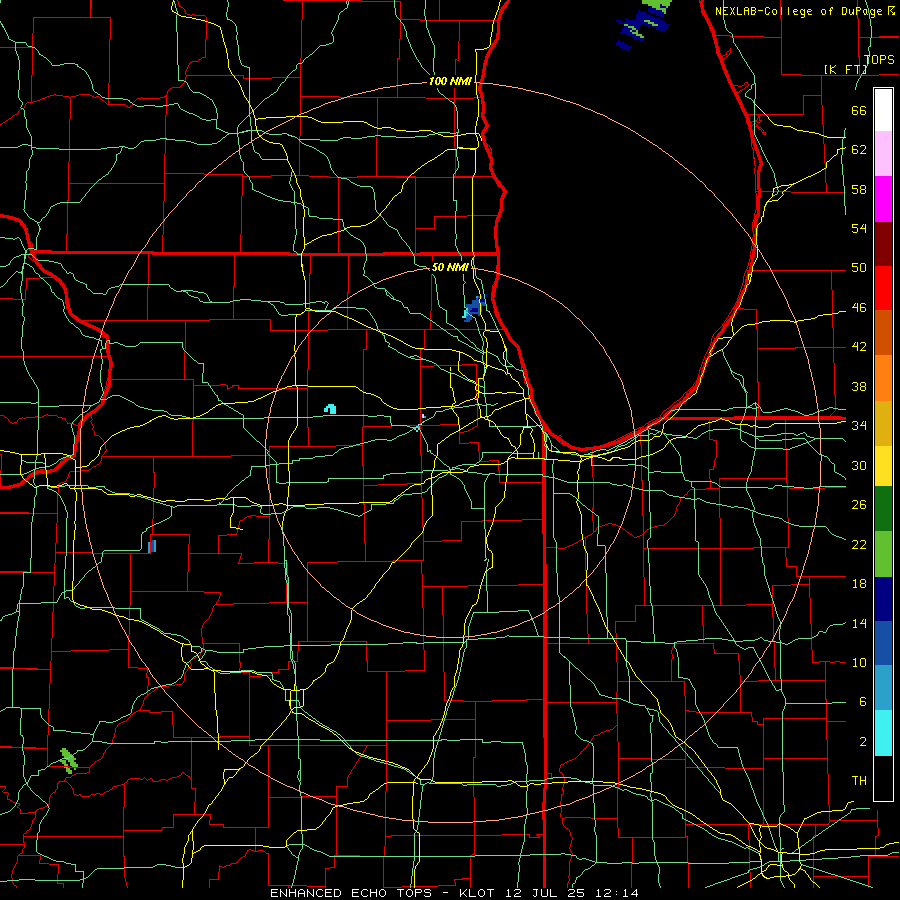The height and width of the screenshot is (900, 900).
Task: Pick the gold legend swatch near 34
Action: pos(883,424)
